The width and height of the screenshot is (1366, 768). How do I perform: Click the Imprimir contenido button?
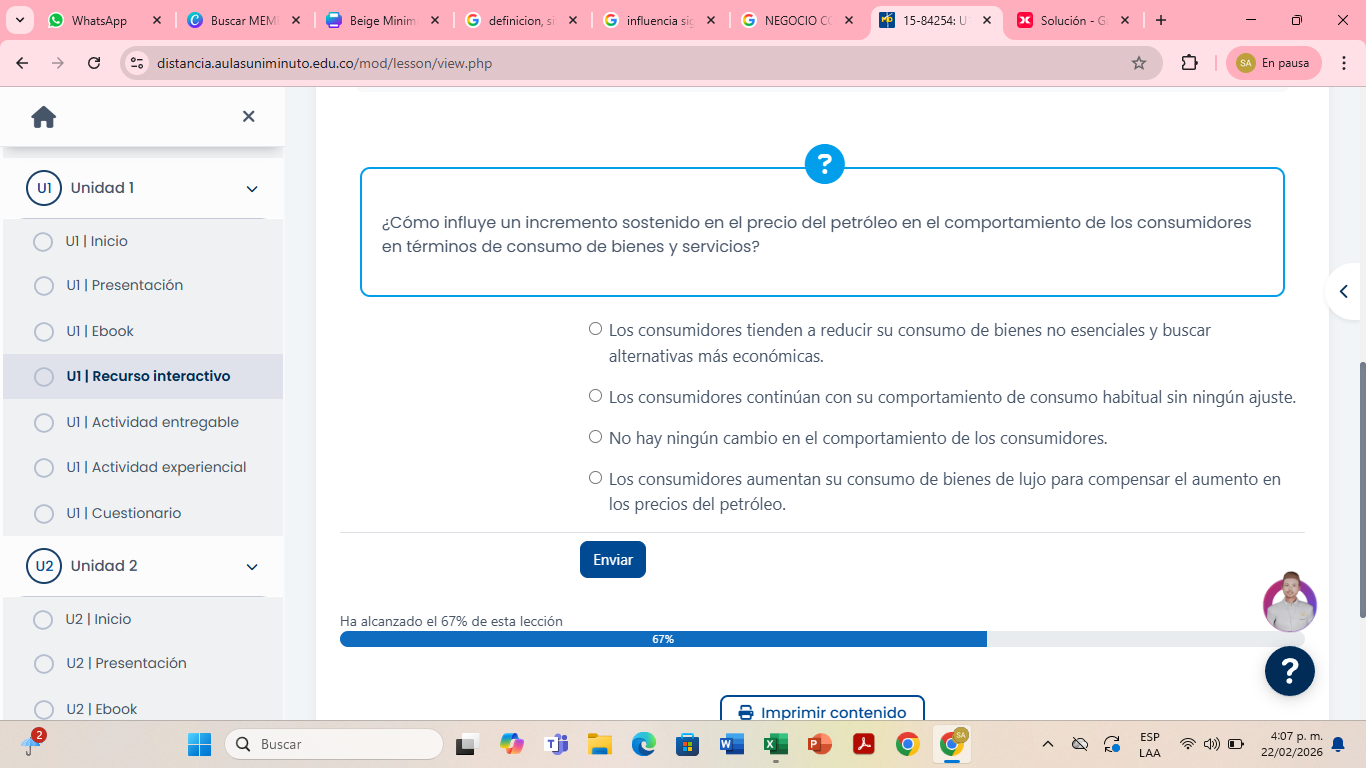[x=822, y=712]
